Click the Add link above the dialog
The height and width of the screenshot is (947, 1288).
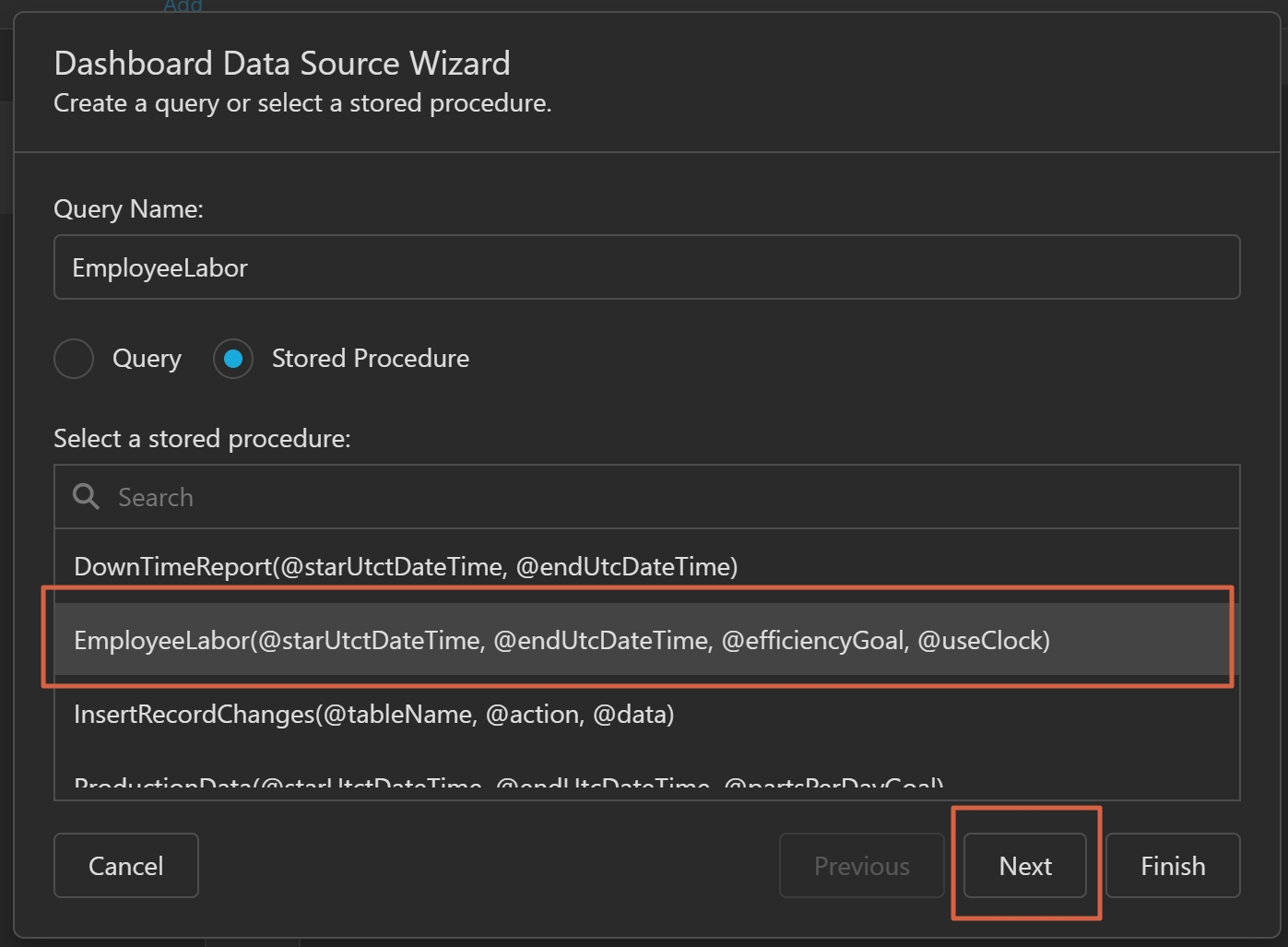(183, 6)
